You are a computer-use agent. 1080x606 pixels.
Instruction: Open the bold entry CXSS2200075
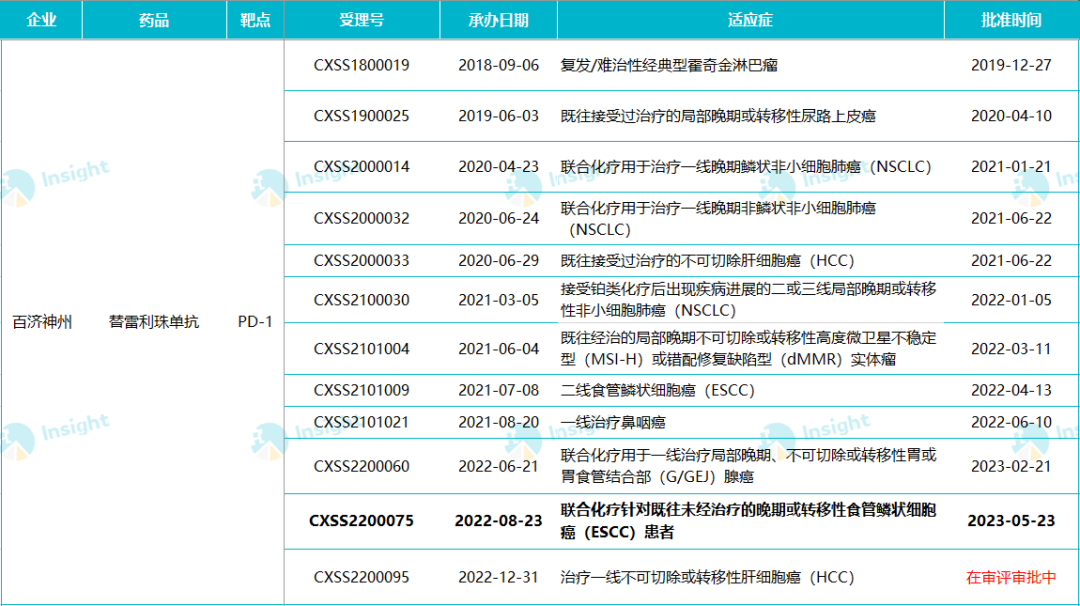click(x=361, y=521)
